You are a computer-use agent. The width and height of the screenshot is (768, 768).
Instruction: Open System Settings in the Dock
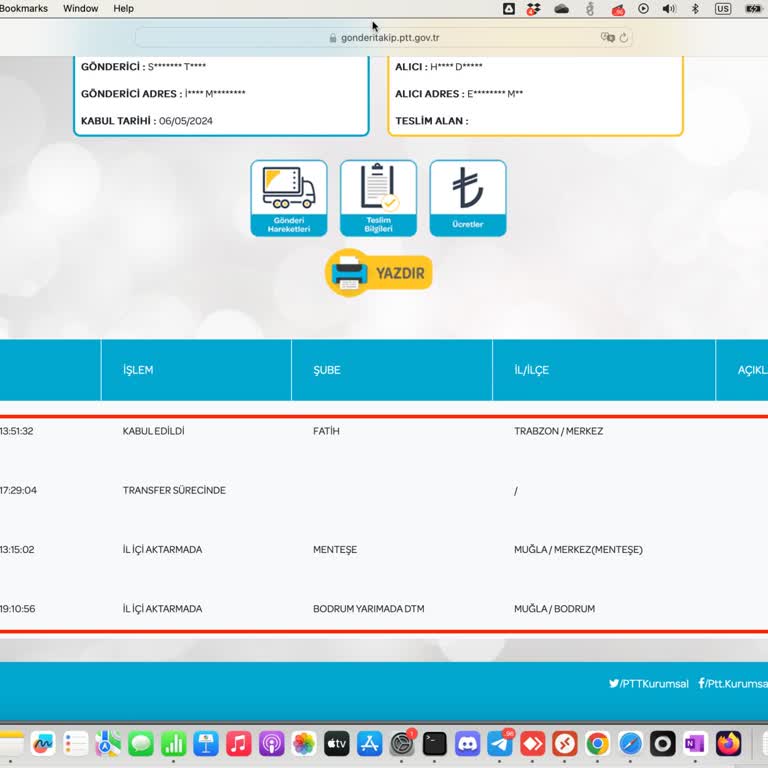coord(402,744)
